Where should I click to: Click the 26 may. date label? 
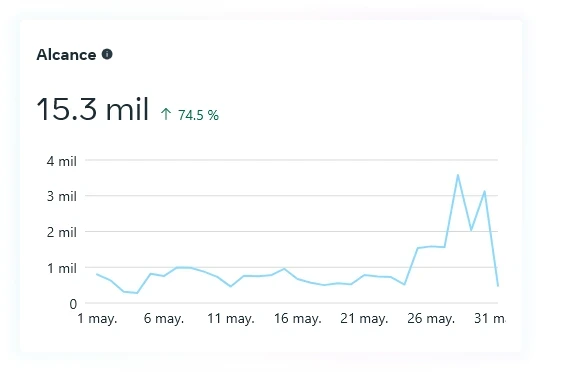(431, 318)
